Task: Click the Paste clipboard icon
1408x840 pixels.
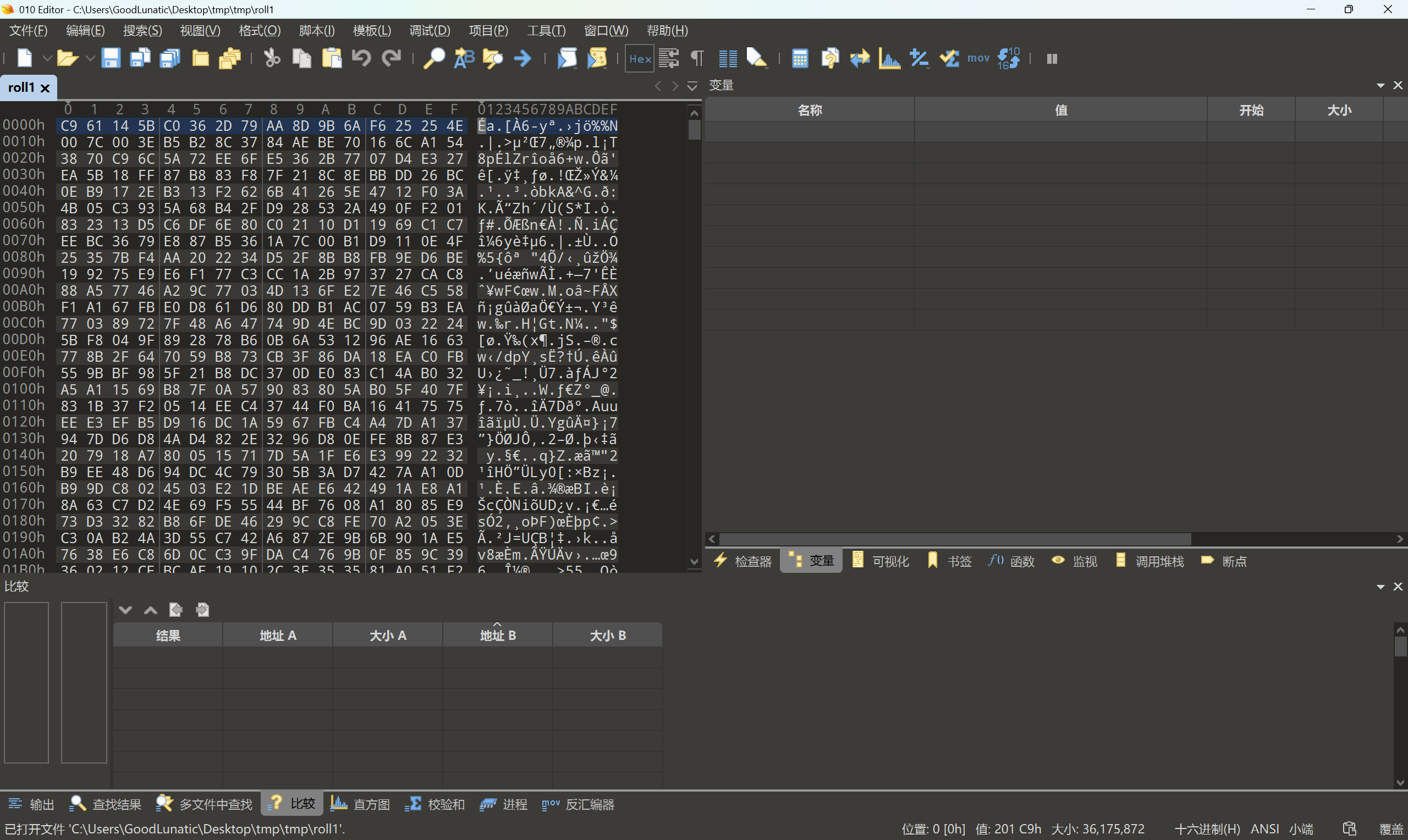Action: (x=332, y=58)
